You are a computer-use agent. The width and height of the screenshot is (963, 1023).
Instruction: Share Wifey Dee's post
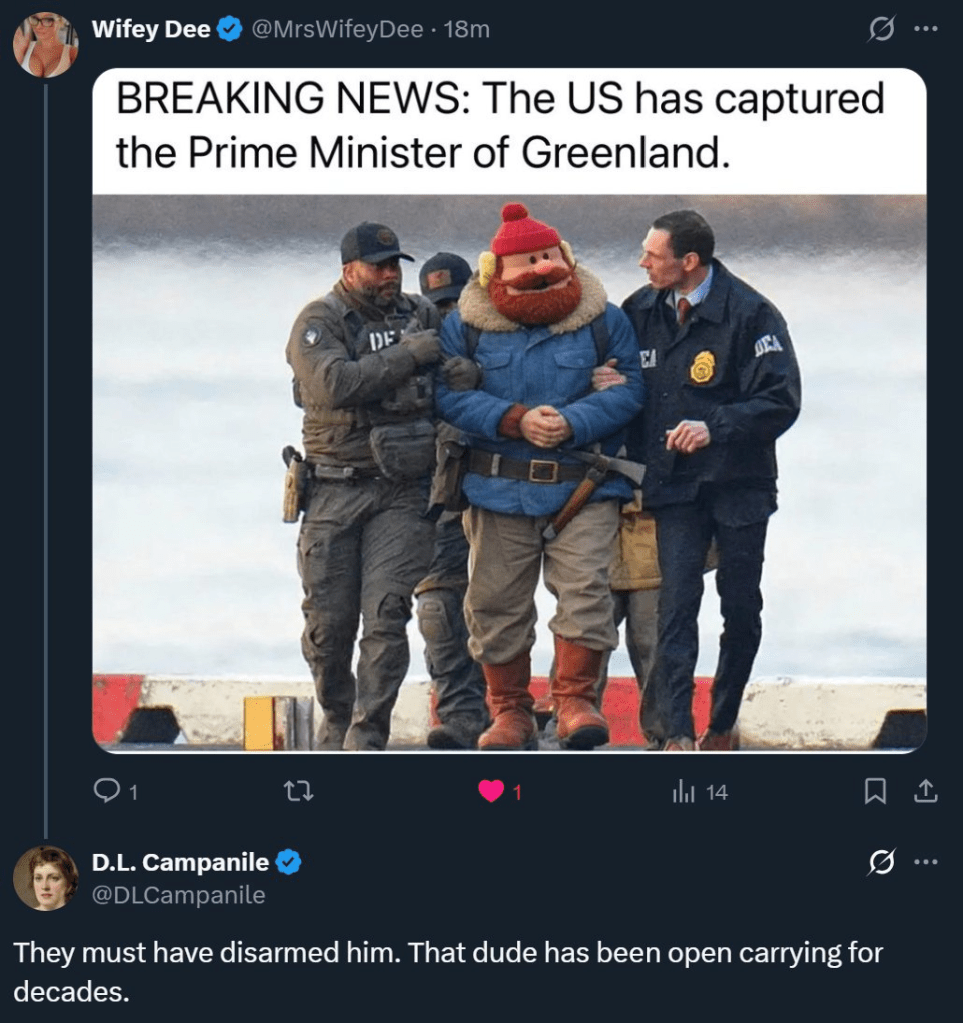point(926,791)
